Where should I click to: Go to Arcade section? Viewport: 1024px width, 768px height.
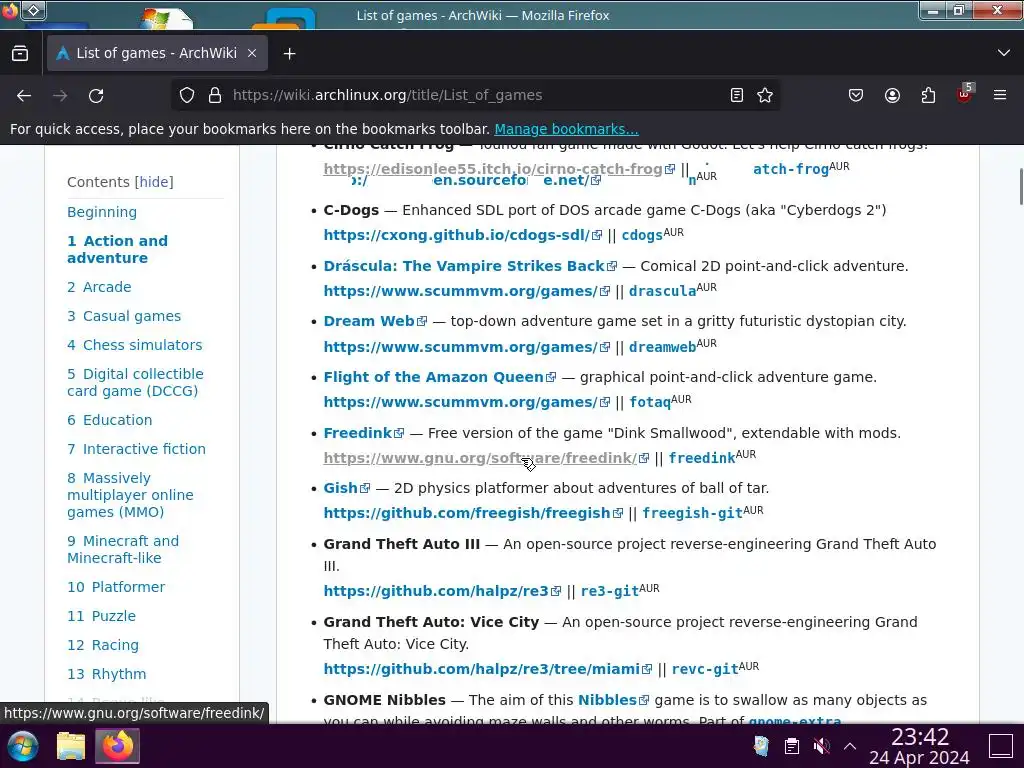coord(99,287)
